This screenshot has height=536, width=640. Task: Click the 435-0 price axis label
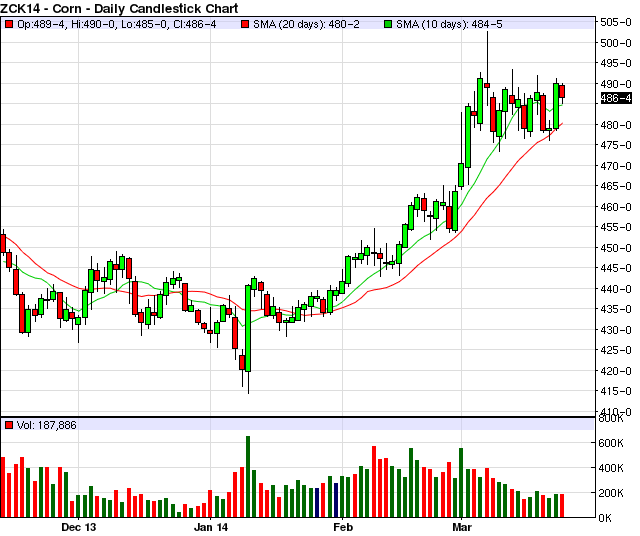[x=616, y=309]
